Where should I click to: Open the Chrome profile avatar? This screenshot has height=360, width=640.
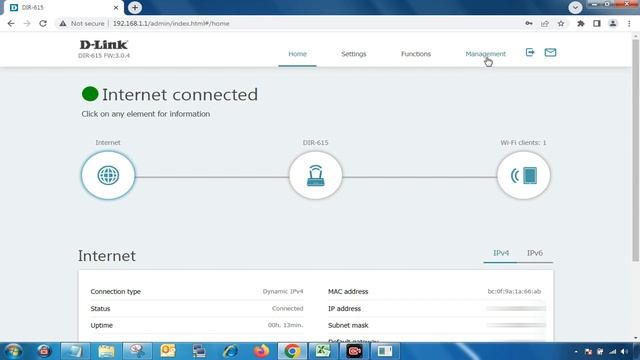click(613, 24)
